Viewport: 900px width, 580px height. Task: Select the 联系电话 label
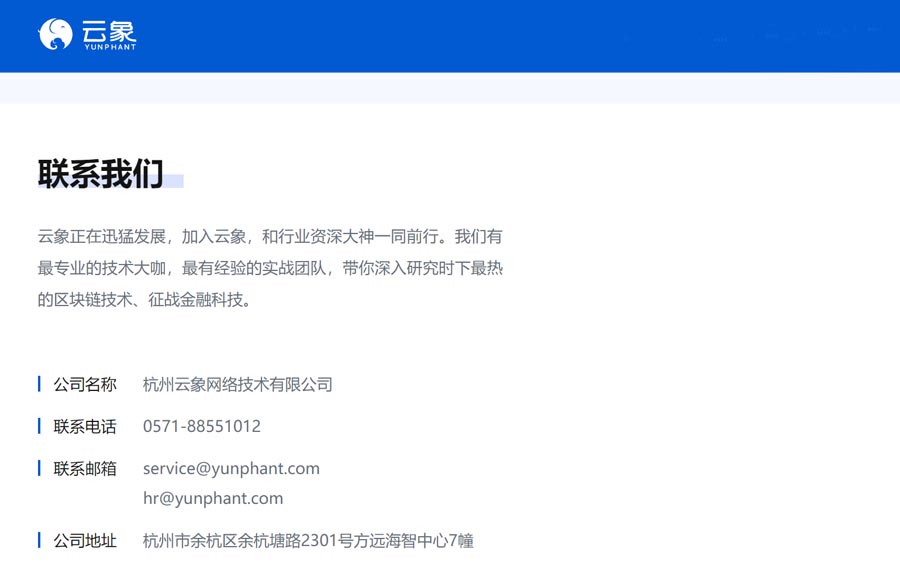[x=85, y=427]
